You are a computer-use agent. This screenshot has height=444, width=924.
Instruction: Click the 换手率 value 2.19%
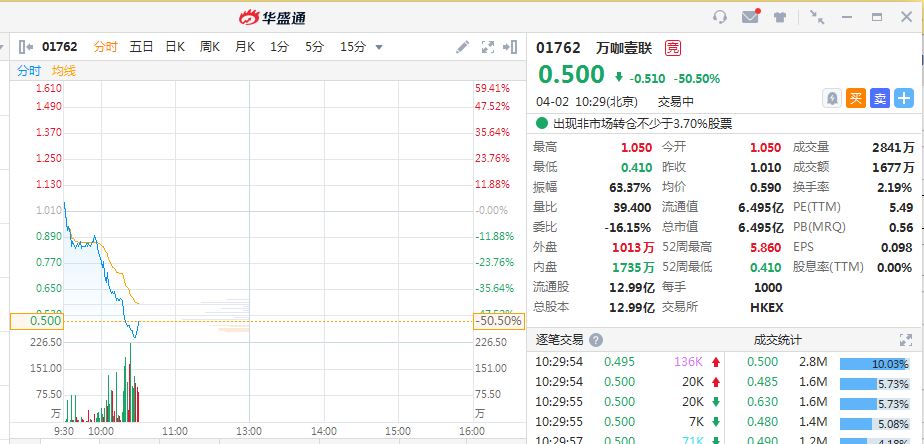point(895,188)
